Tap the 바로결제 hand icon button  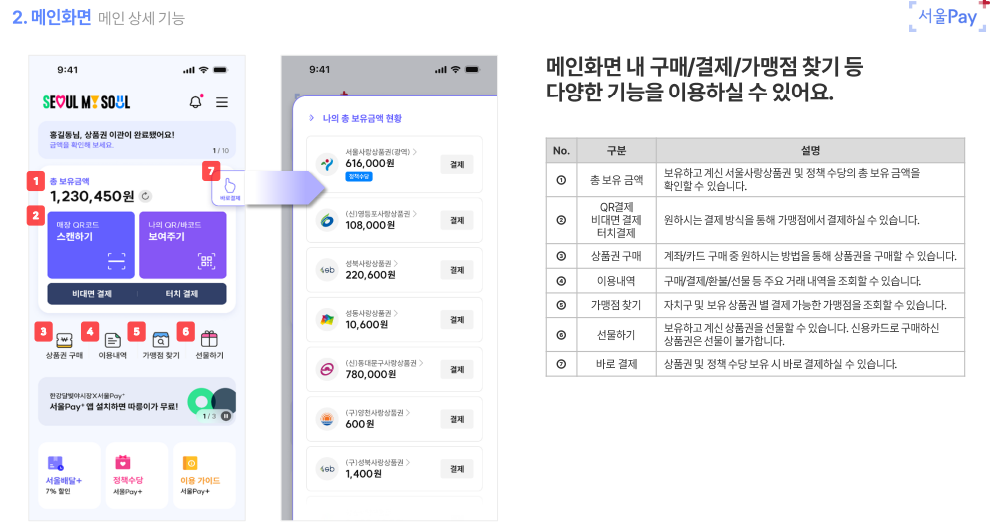pos(230,188)
